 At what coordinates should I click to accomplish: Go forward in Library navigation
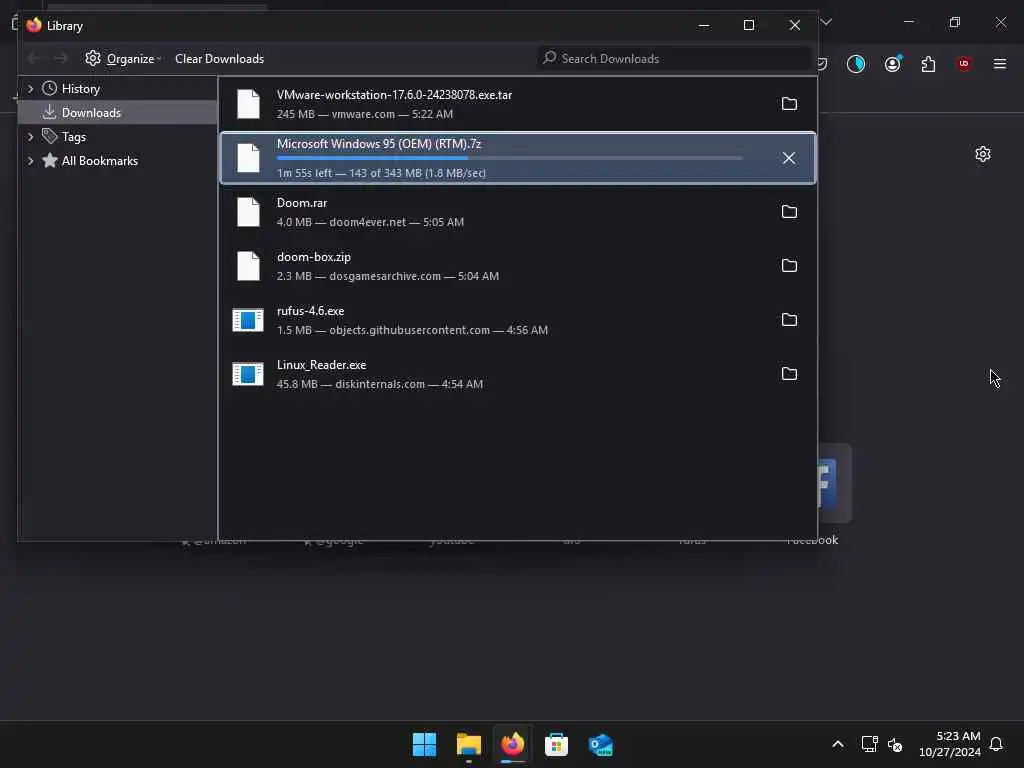61,59
